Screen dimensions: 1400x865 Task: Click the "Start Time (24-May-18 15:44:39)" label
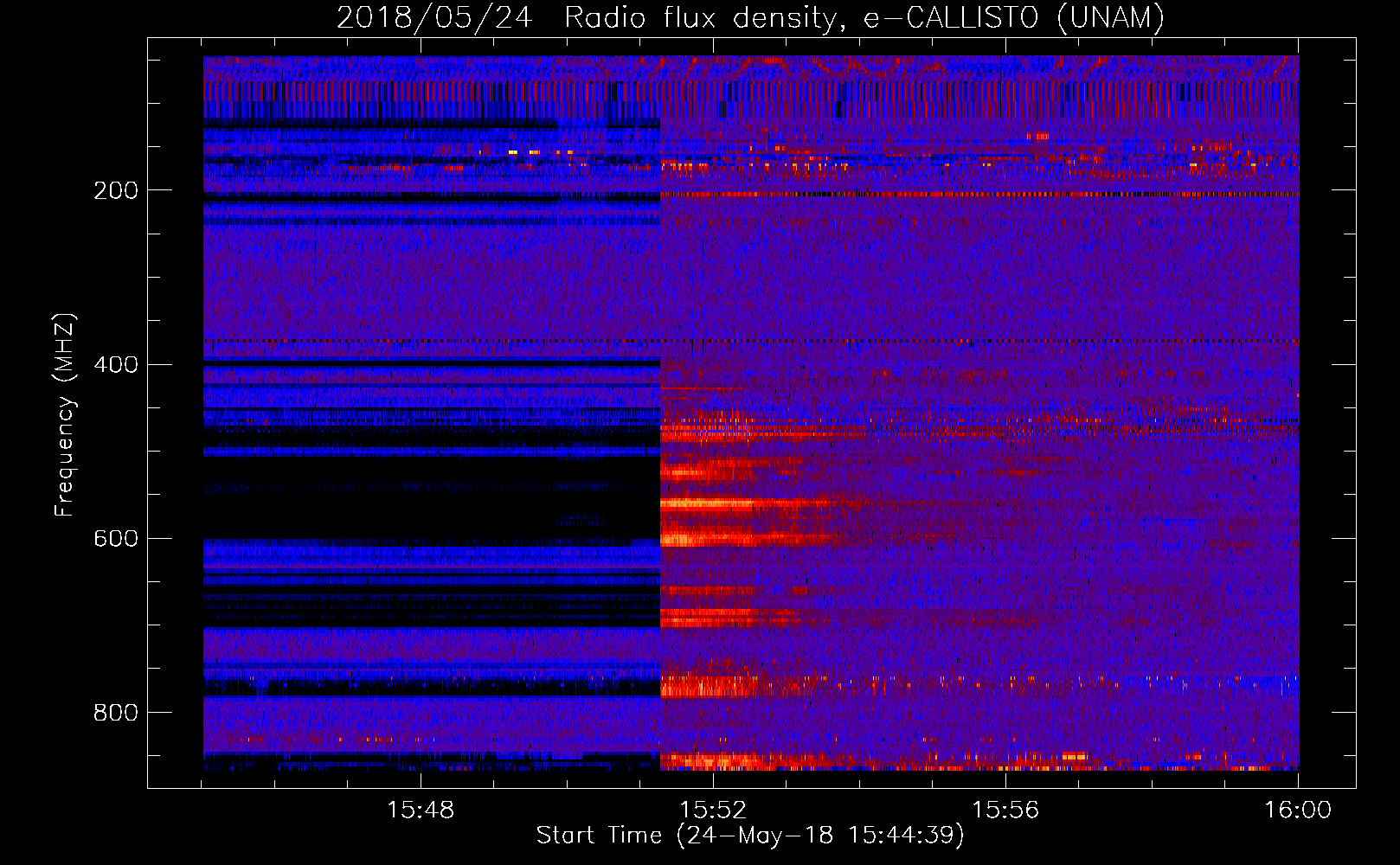pyautogui.click(x=750, y=836)
